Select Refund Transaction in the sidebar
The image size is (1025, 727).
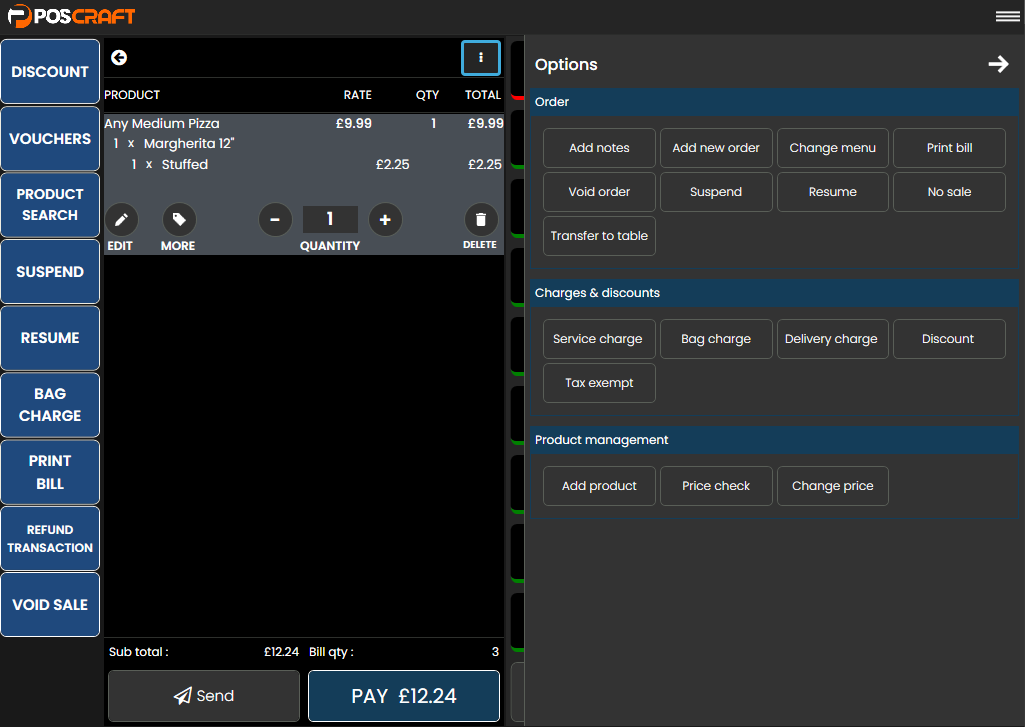pos(50,539)
